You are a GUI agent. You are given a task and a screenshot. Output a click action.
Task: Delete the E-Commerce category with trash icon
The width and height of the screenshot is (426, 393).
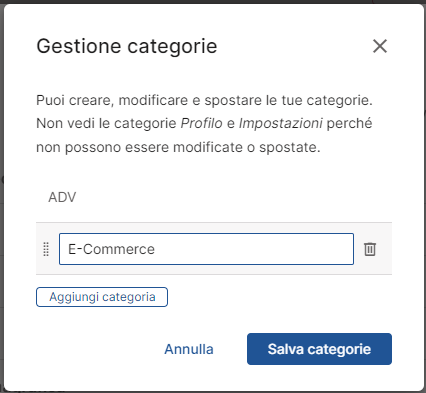tap(370, 249)
